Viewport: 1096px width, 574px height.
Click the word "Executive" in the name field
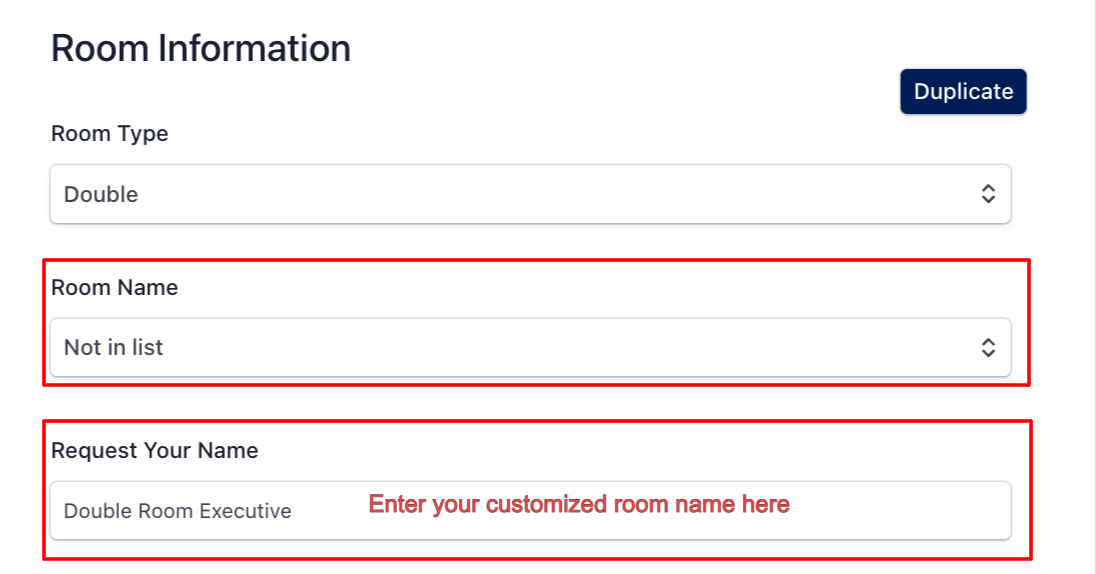click(245, 511)
